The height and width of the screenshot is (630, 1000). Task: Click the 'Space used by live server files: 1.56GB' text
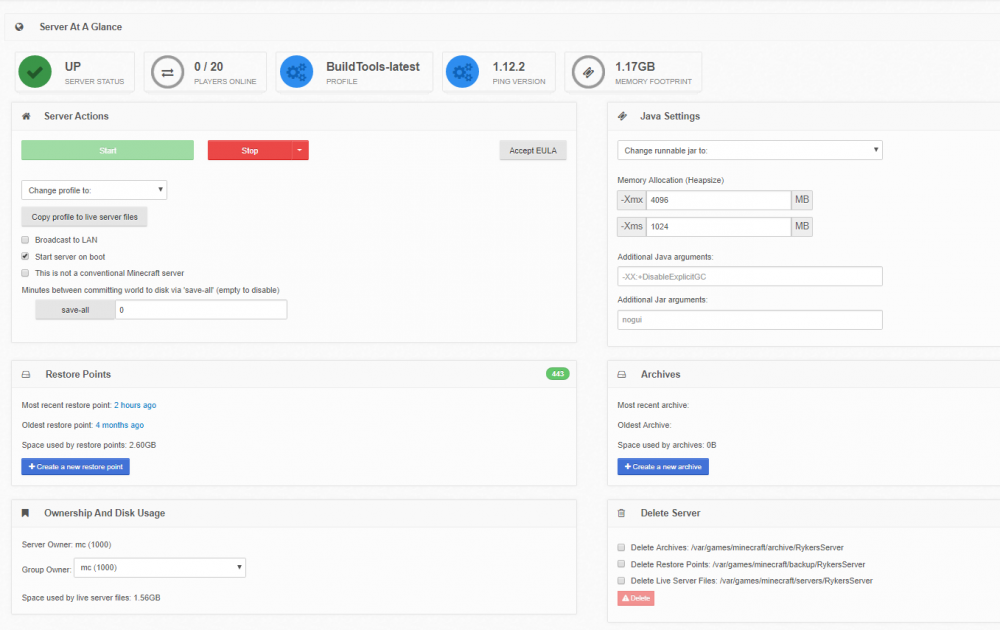pos(91,597)
